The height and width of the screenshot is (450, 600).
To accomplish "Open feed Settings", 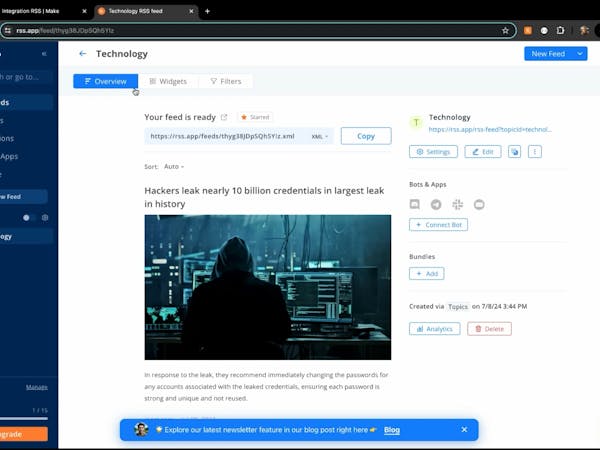I will click(433, 152).
